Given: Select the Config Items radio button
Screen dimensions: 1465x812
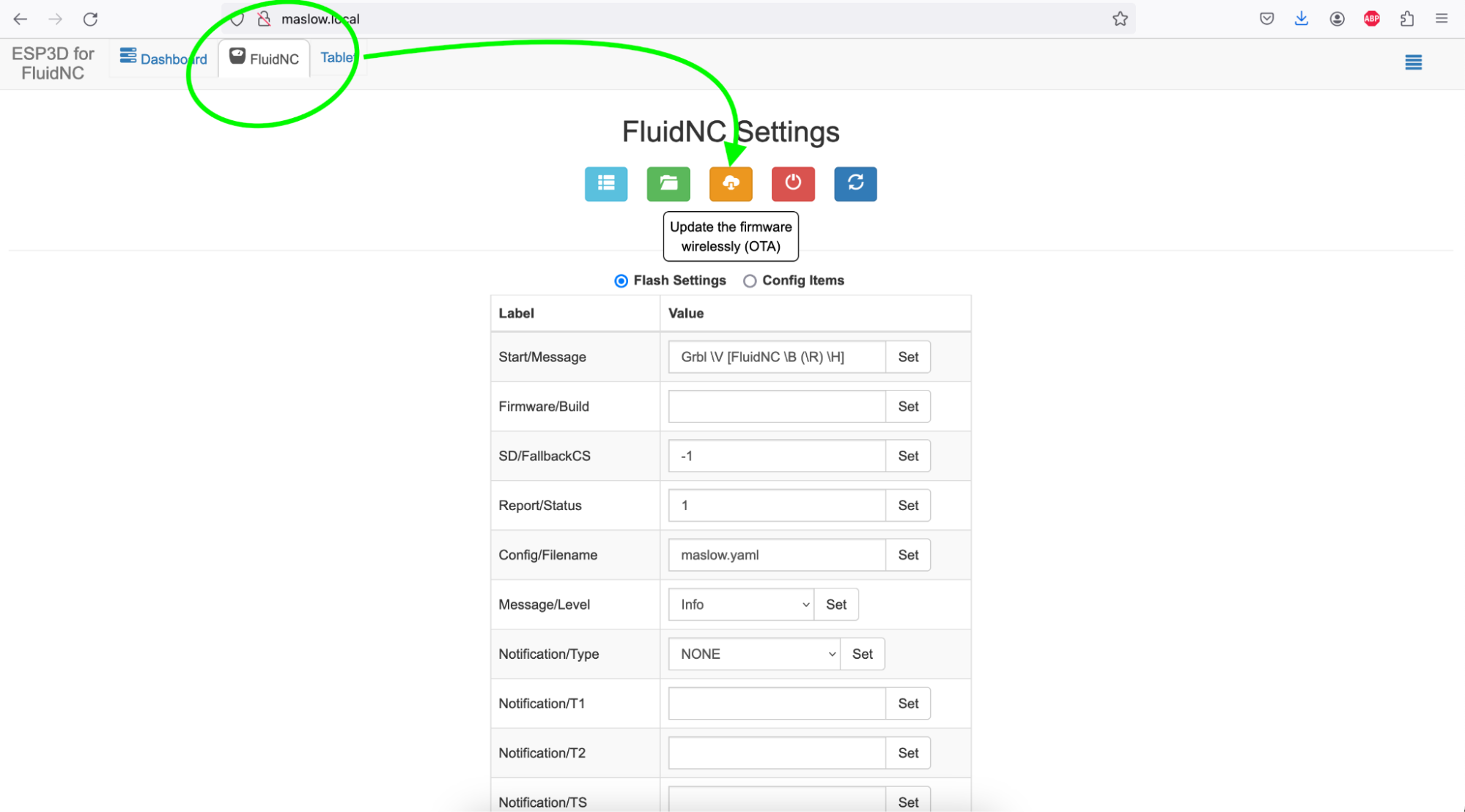Looking at the screenshot, I should tap(750, 281).
